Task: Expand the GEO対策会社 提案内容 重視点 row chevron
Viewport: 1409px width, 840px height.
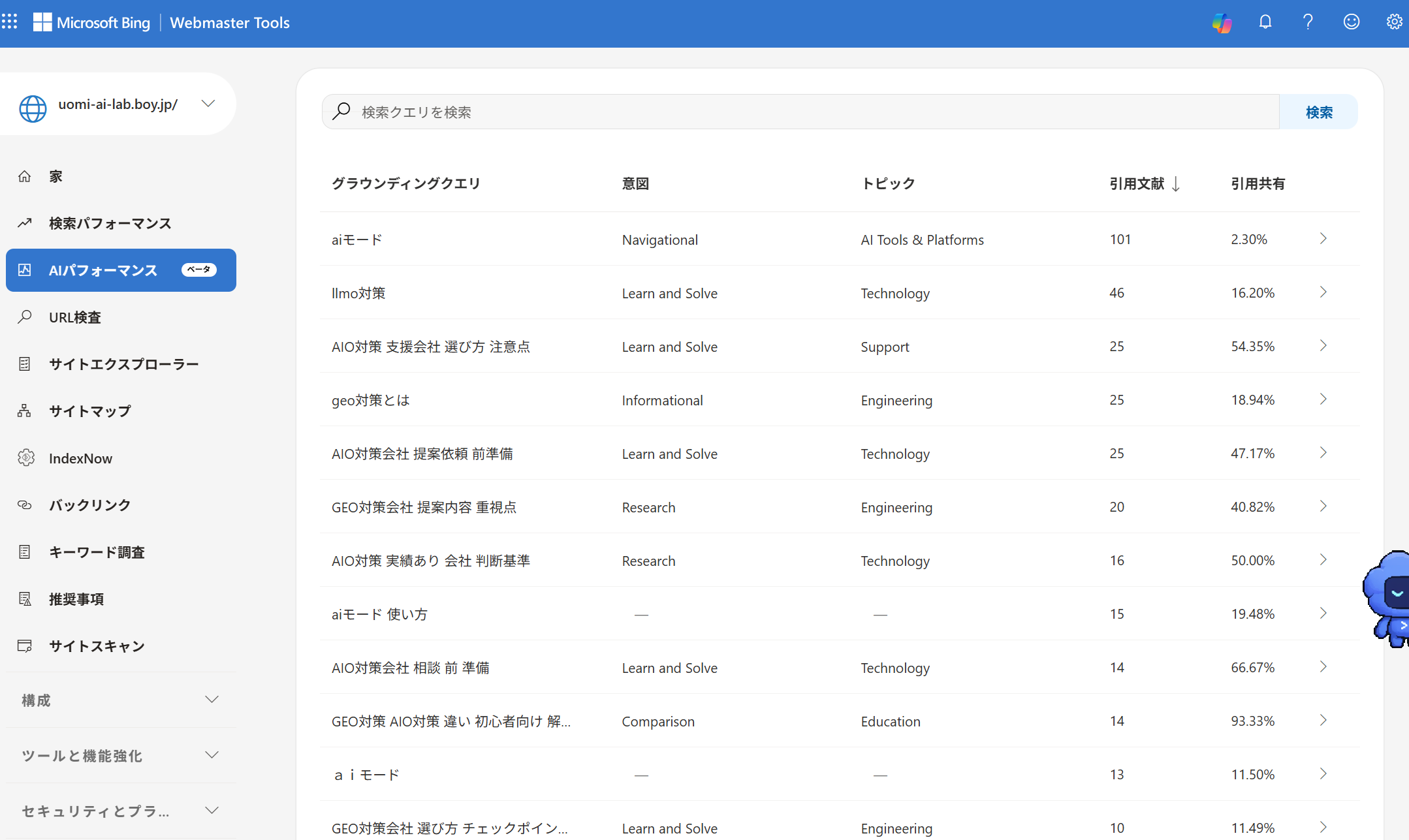Action: coord(1323,506)
